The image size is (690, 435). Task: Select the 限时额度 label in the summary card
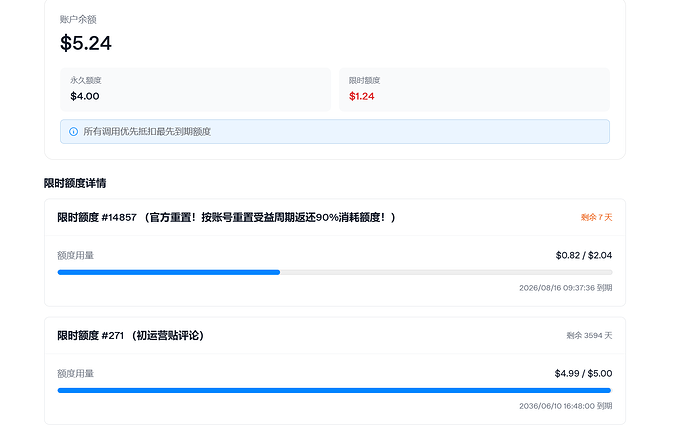(364, 80)
